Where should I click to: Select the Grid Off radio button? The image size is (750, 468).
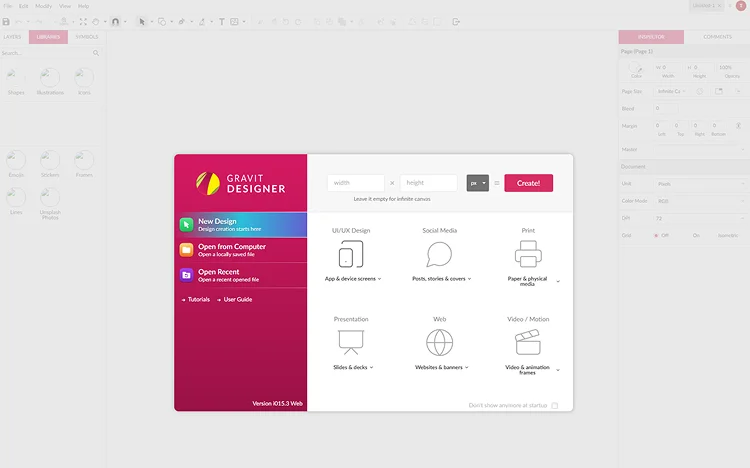[x=656, y=235]
